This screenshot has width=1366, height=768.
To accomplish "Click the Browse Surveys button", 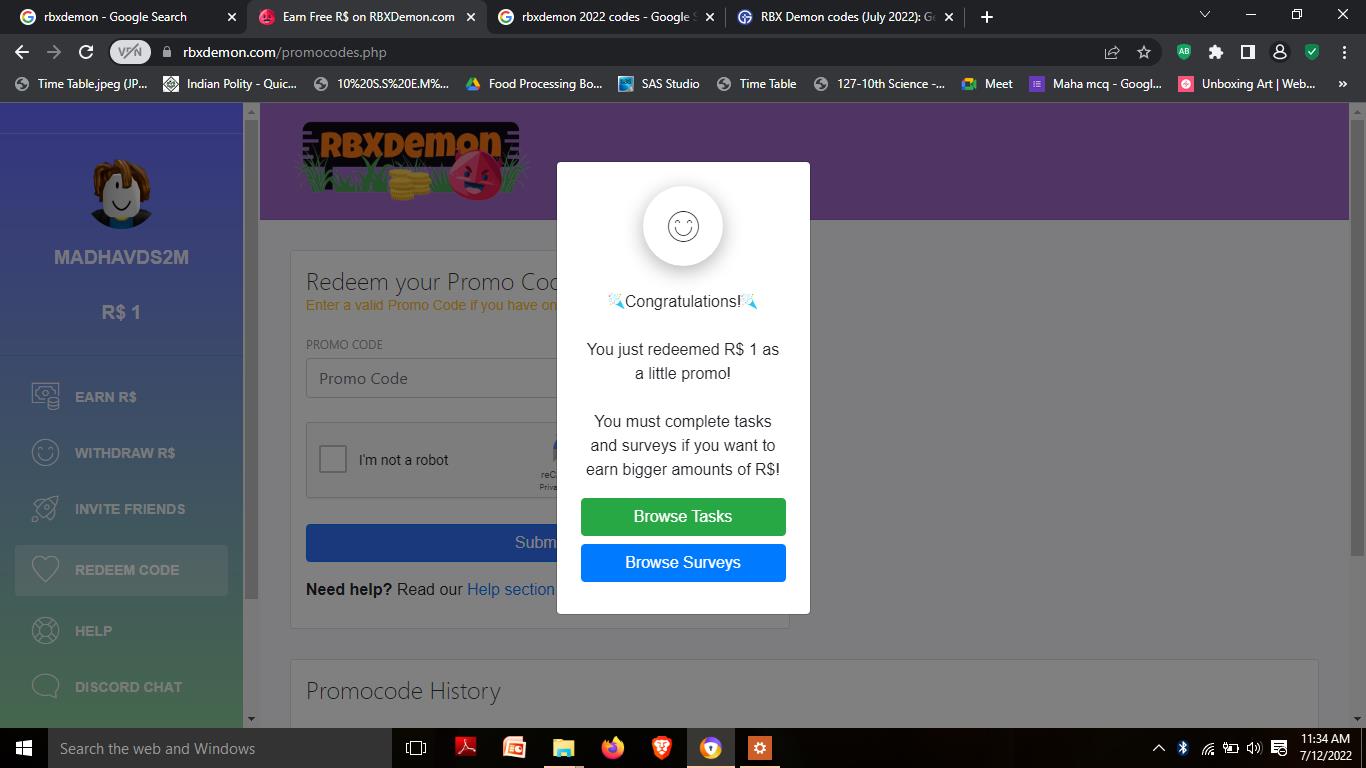I will pos(683,562).
